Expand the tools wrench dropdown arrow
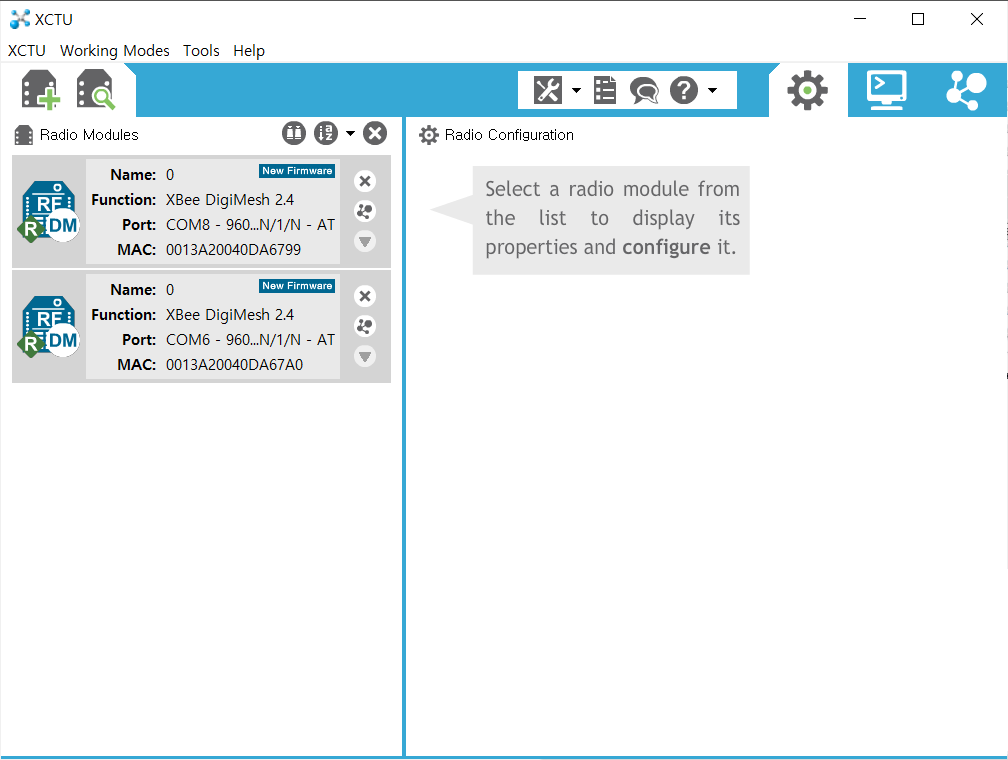The width and height of the screenshot is (1008, 760). tap(576, 90)
